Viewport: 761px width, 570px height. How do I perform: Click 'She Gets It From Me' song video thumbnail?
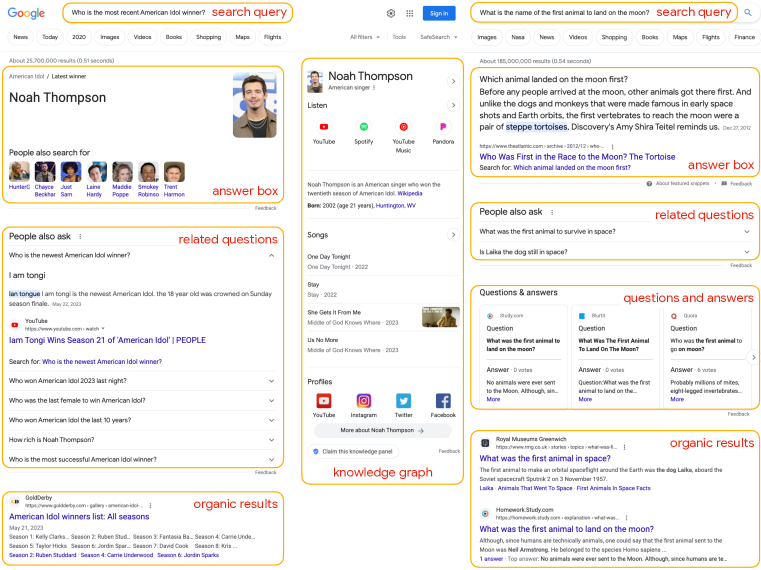click(441, 317)
